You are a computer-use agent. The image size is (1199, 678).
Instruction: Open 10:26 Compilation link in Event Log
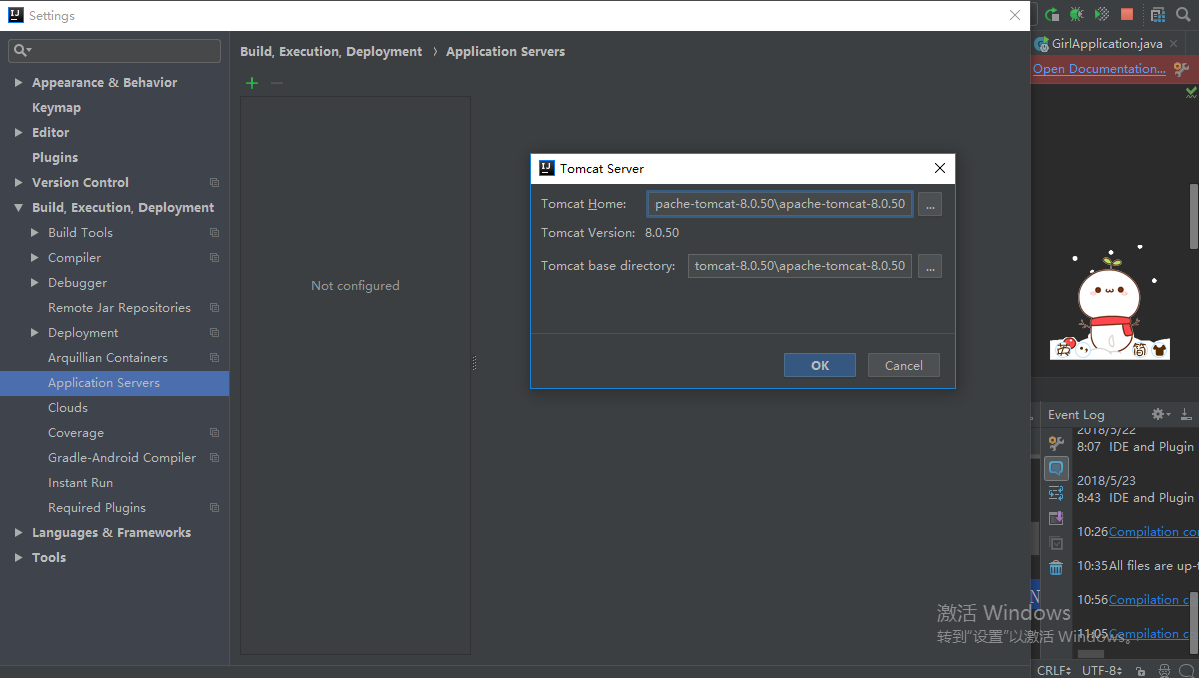click(1153, 531)
